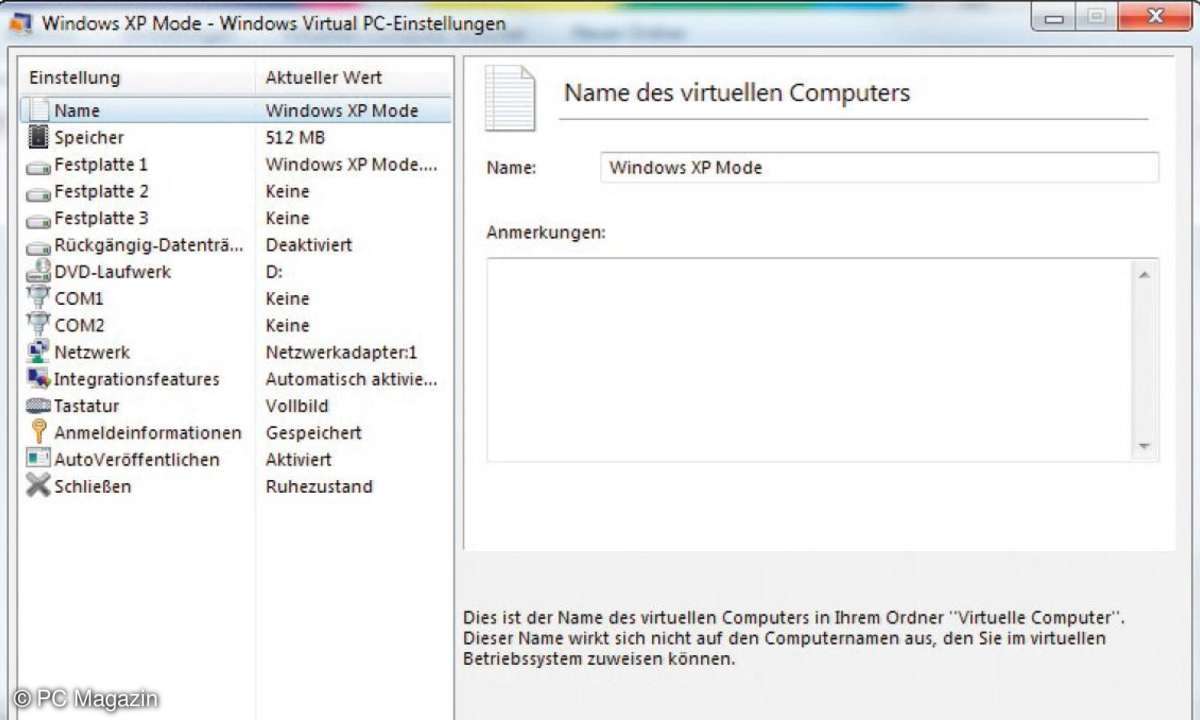Select DVD-Laufwerk setting
The height and width of the screenshot is (720, 1200).
tap(113, 272)
